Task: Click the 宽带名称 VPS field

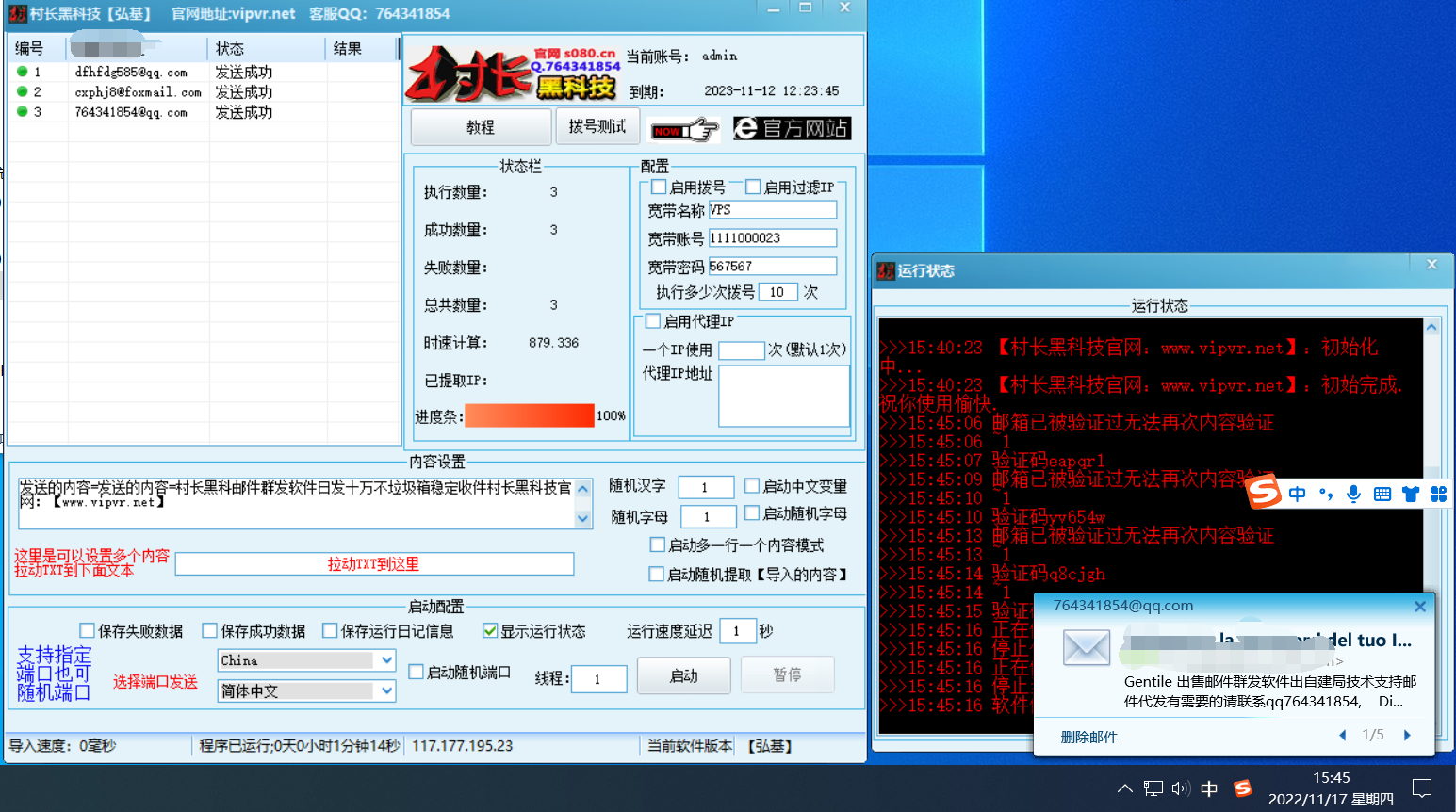Action: click(773, 210)
